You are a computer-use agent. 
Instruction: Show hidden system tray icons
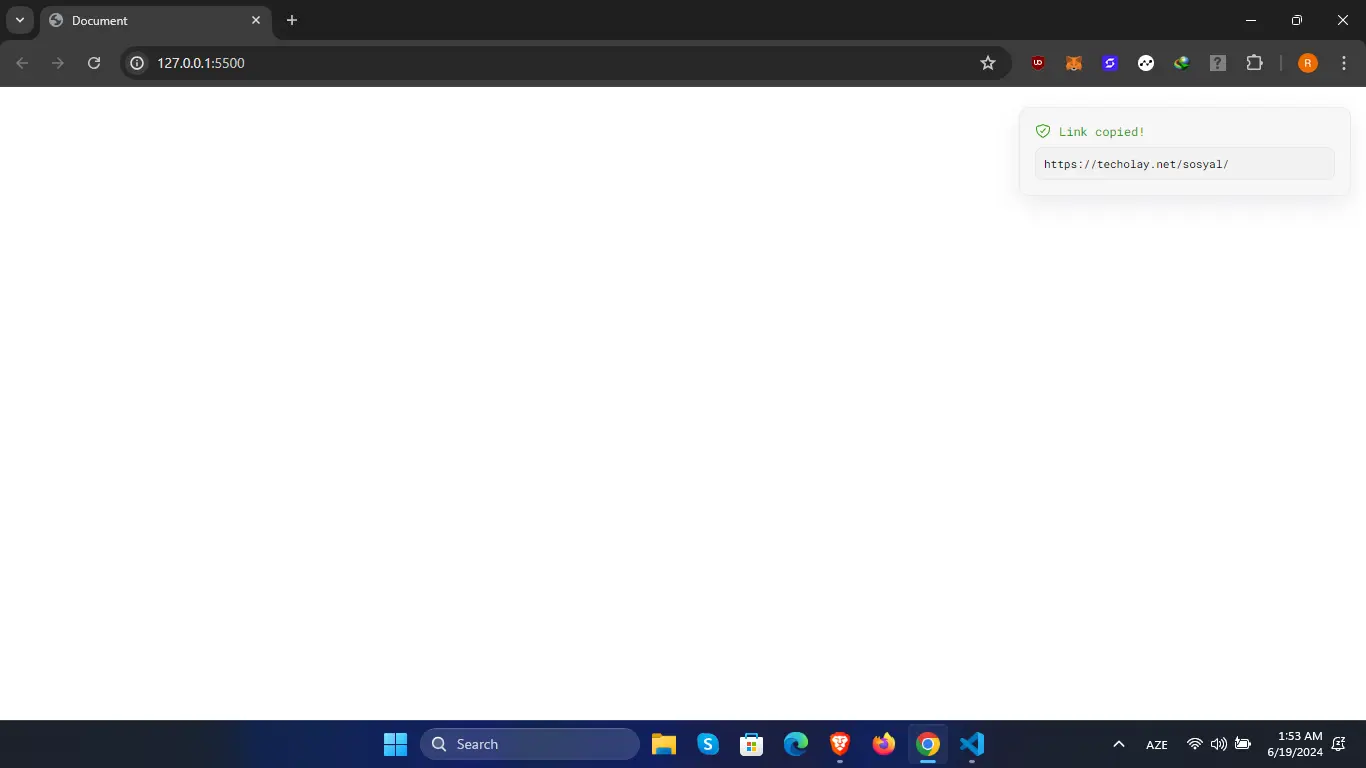(x=1119, y=744)
